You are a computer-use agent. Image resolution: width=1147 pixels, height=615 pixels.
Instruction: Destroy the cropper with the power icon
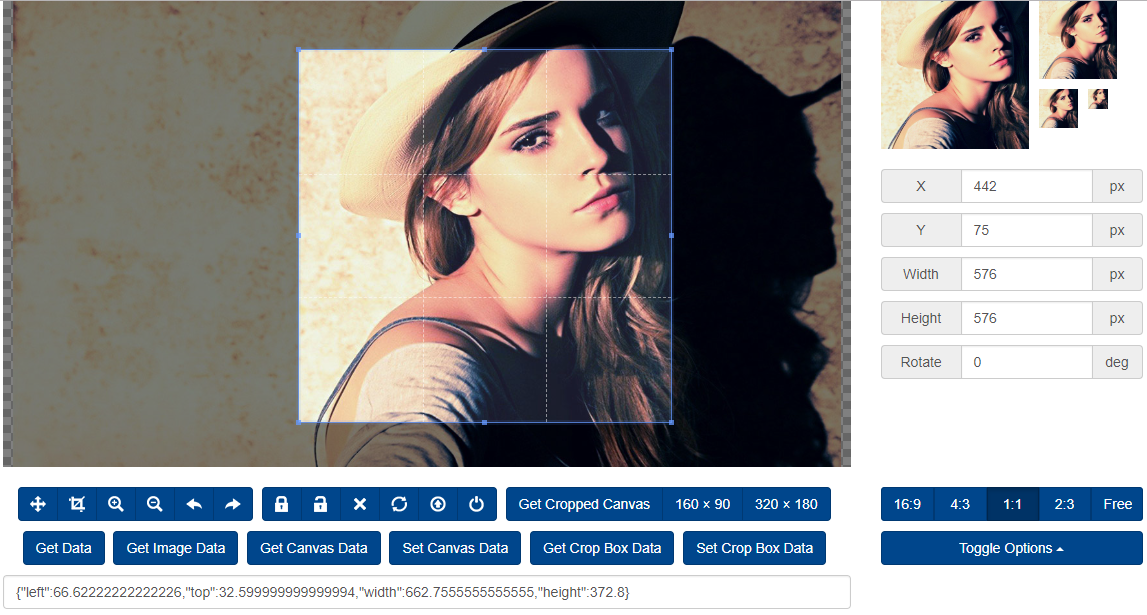coord(477,504)
